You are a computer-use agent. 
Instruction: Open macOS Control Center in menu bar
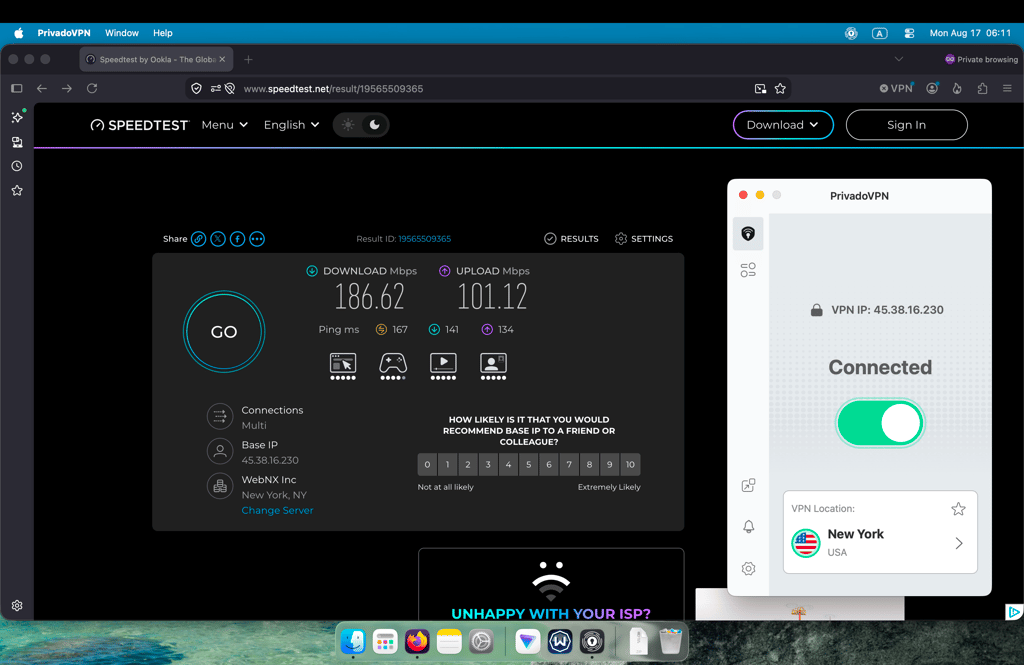(x=909, y=33)
